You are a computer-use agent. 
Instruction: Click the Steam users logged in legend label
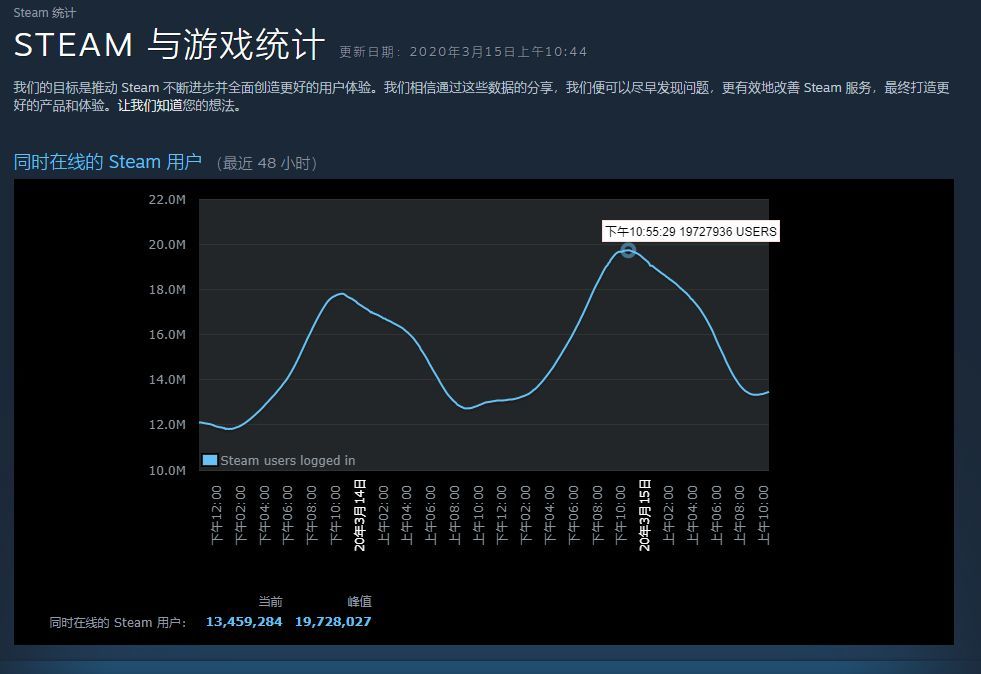[288, 461]
